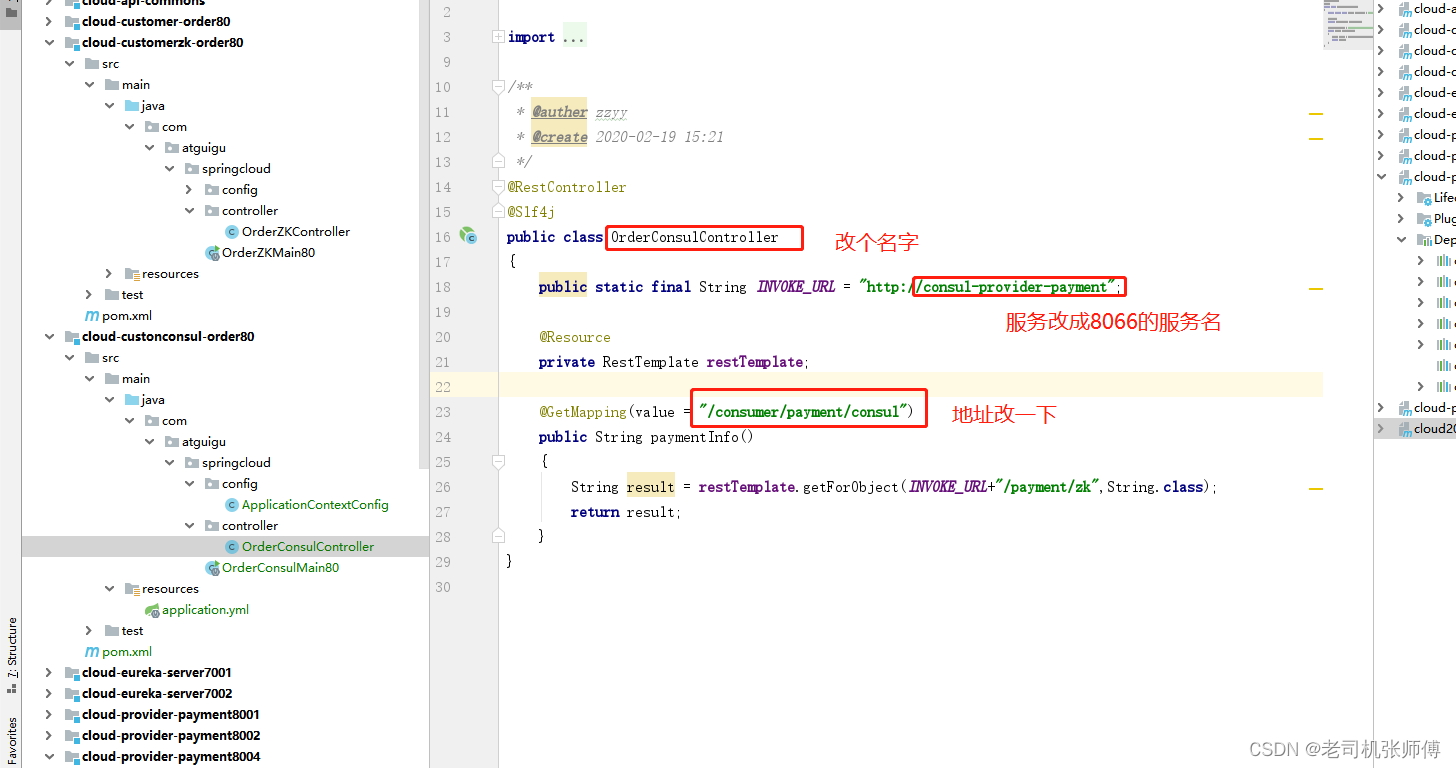Click the cloud-provider-payment8002 module folder icon
The width and height of the screenshot is (1456, 768).
(x=72, y=736)
